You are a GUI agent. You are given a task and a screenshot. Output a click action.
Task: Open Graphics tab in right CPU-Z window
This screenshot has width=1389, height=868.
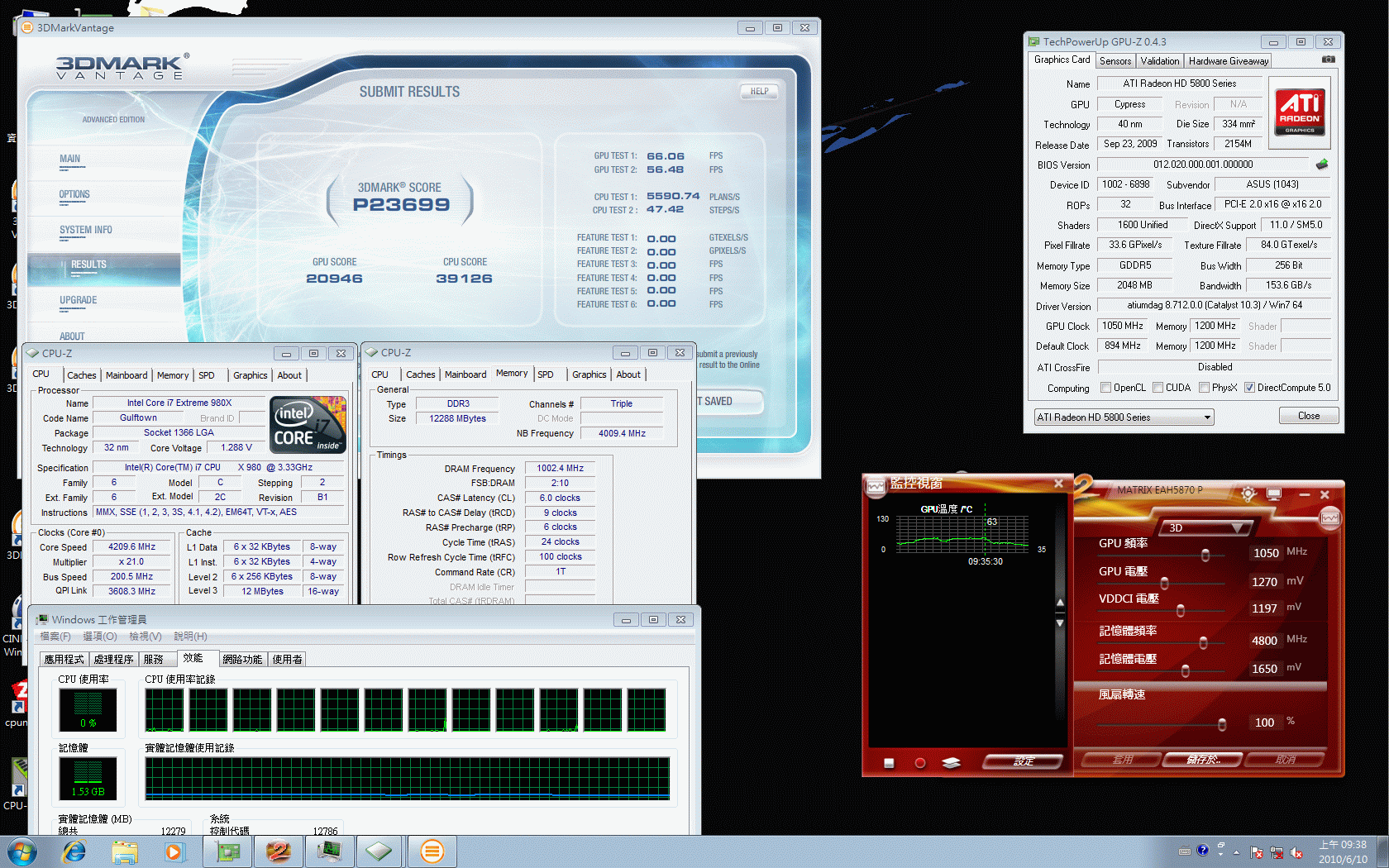[589, 374]
